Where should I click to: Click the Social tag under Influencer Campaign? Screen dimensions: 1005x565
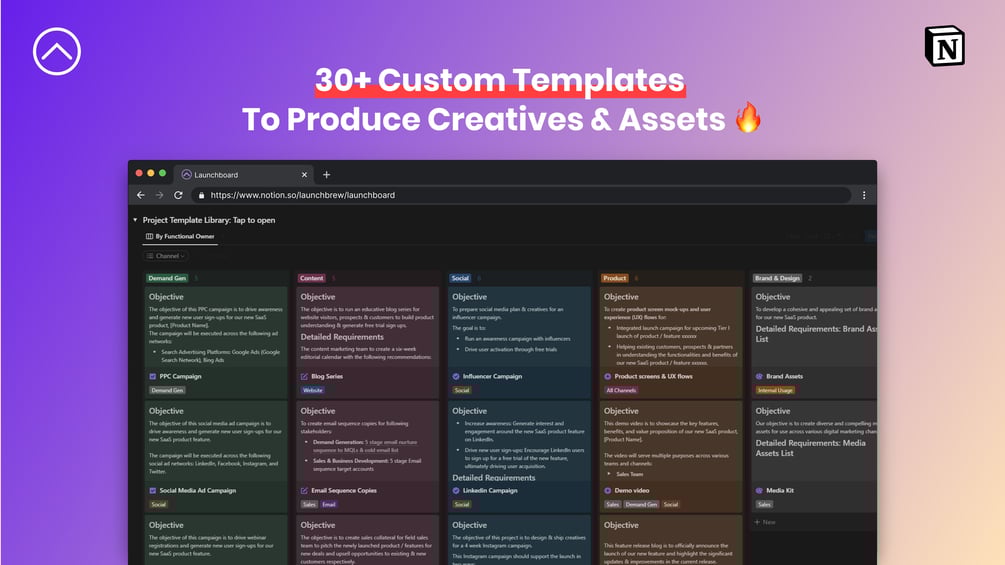tap(461, 390)
